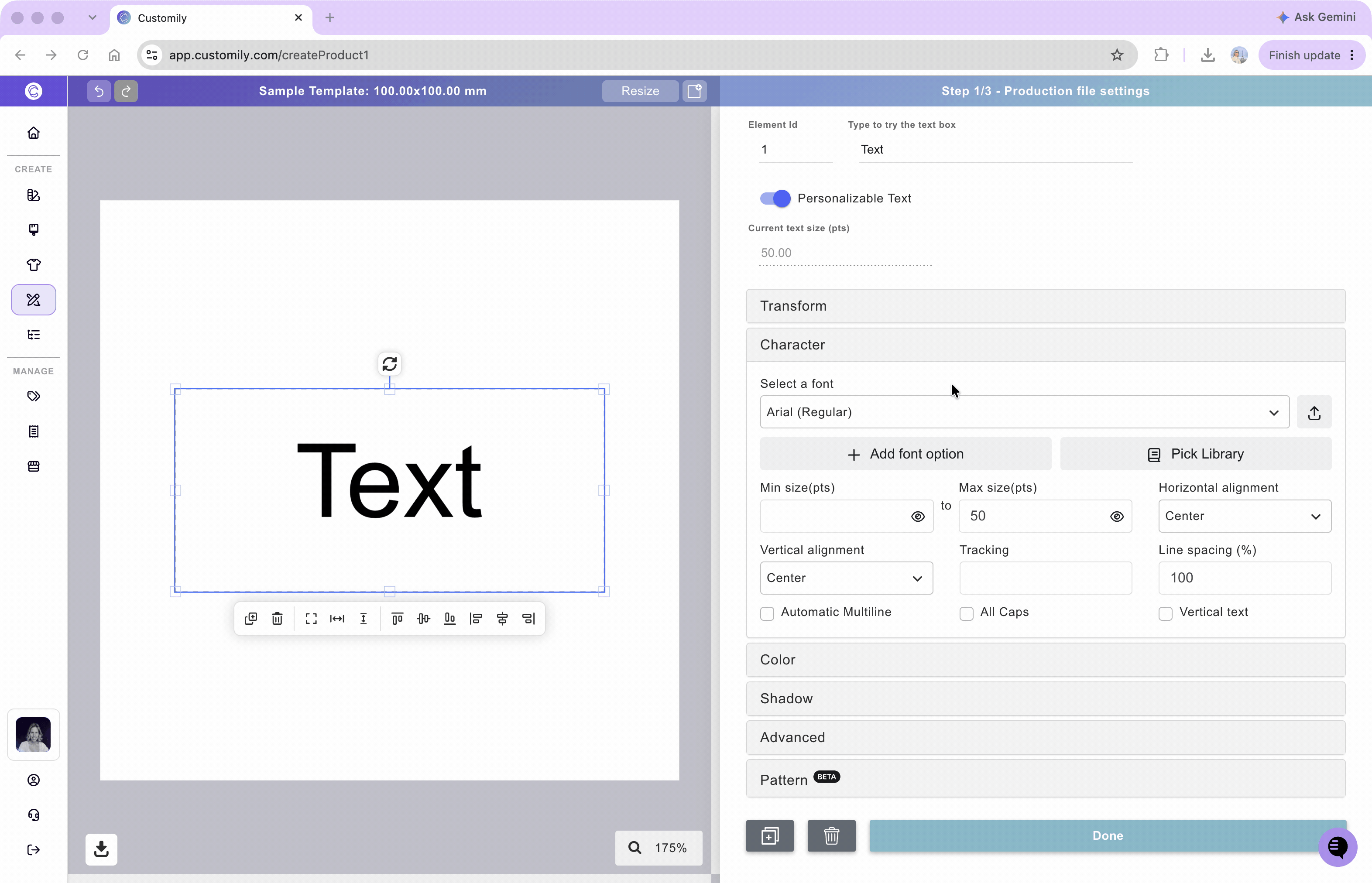The width and height of the screenshot is (1372, 883).
Task: Click the Done button
Action: pyautogui.click(x=1108, y=835)
